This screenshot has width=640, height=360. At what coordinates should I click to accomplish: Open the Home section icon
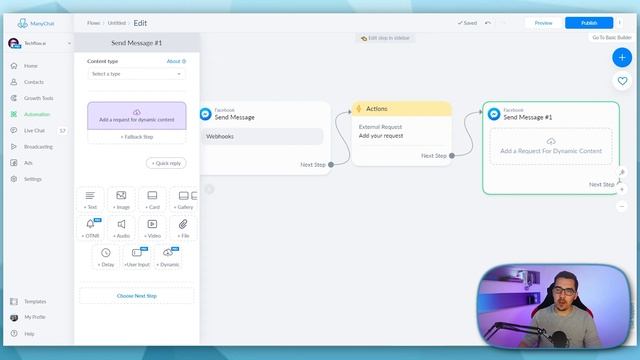(x=14, y=66)
